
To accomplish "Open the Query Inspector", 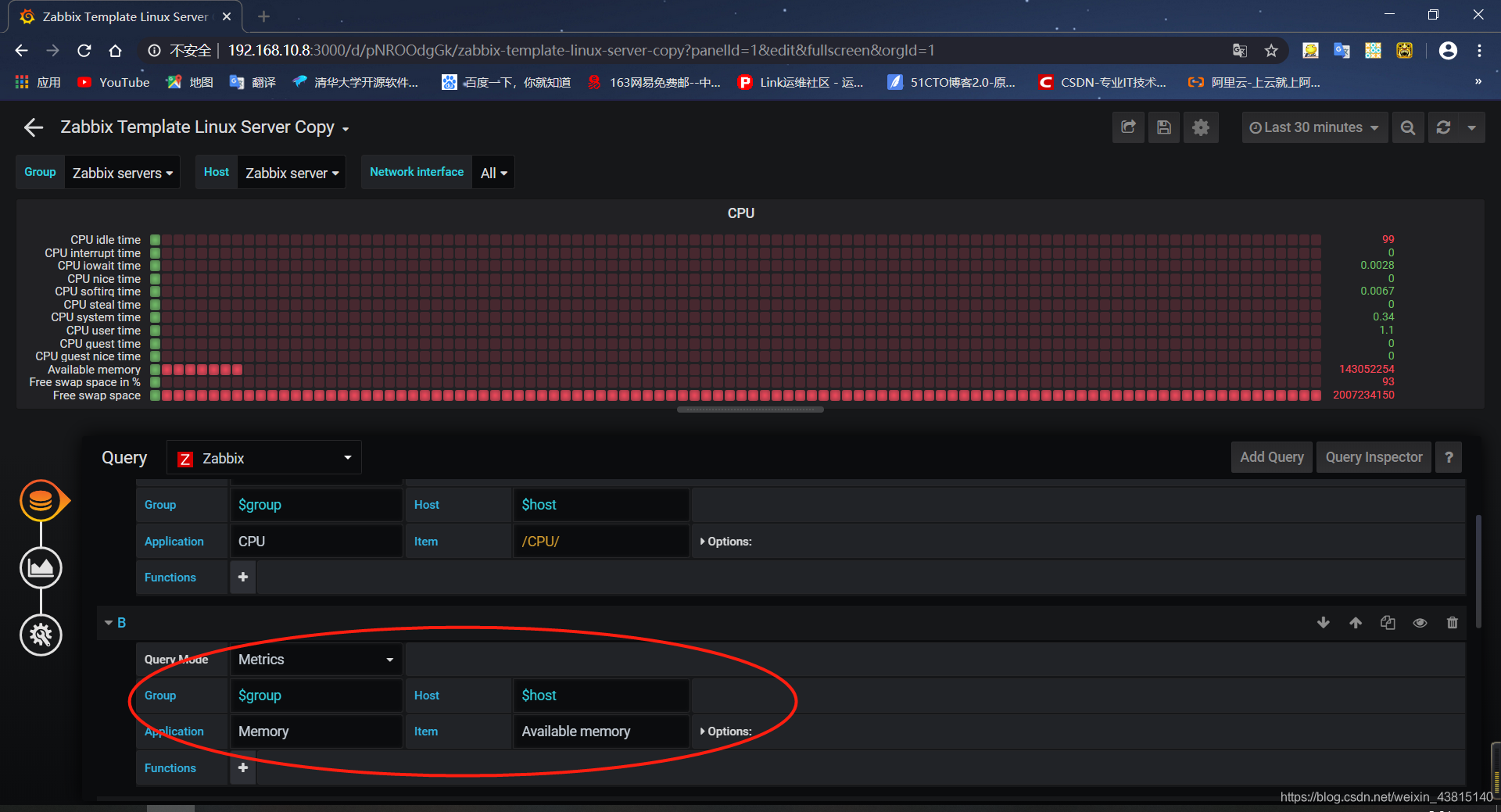I will (x=1374, y=457).
